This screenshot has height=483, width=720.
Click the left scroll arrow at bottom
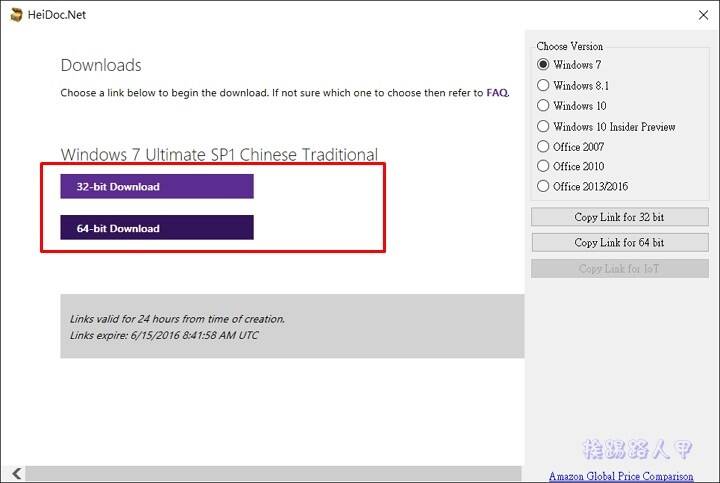click(17, 473)
